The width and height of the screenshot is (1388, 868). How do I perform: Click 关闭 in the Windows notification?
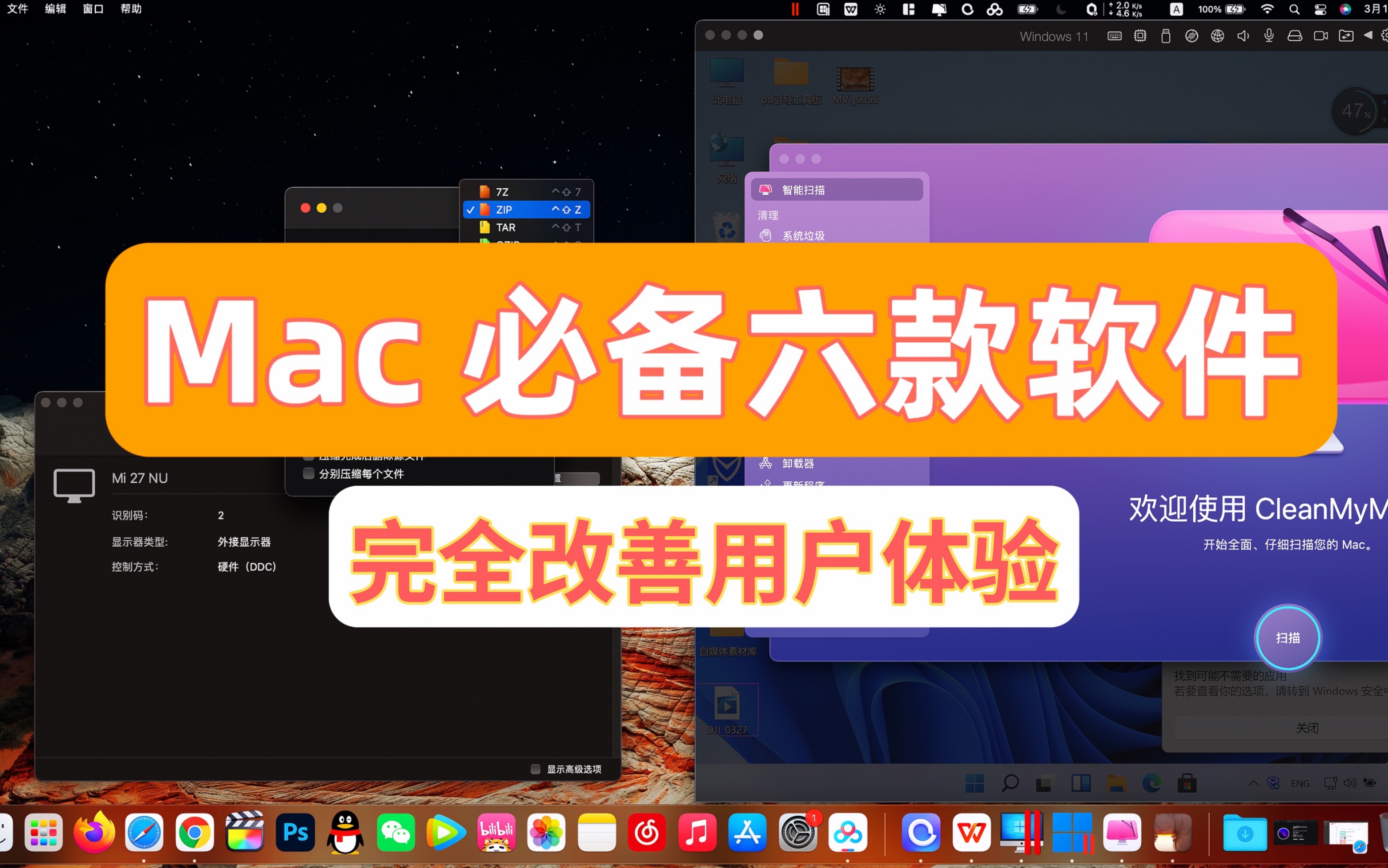click(x=1307, y=728)
